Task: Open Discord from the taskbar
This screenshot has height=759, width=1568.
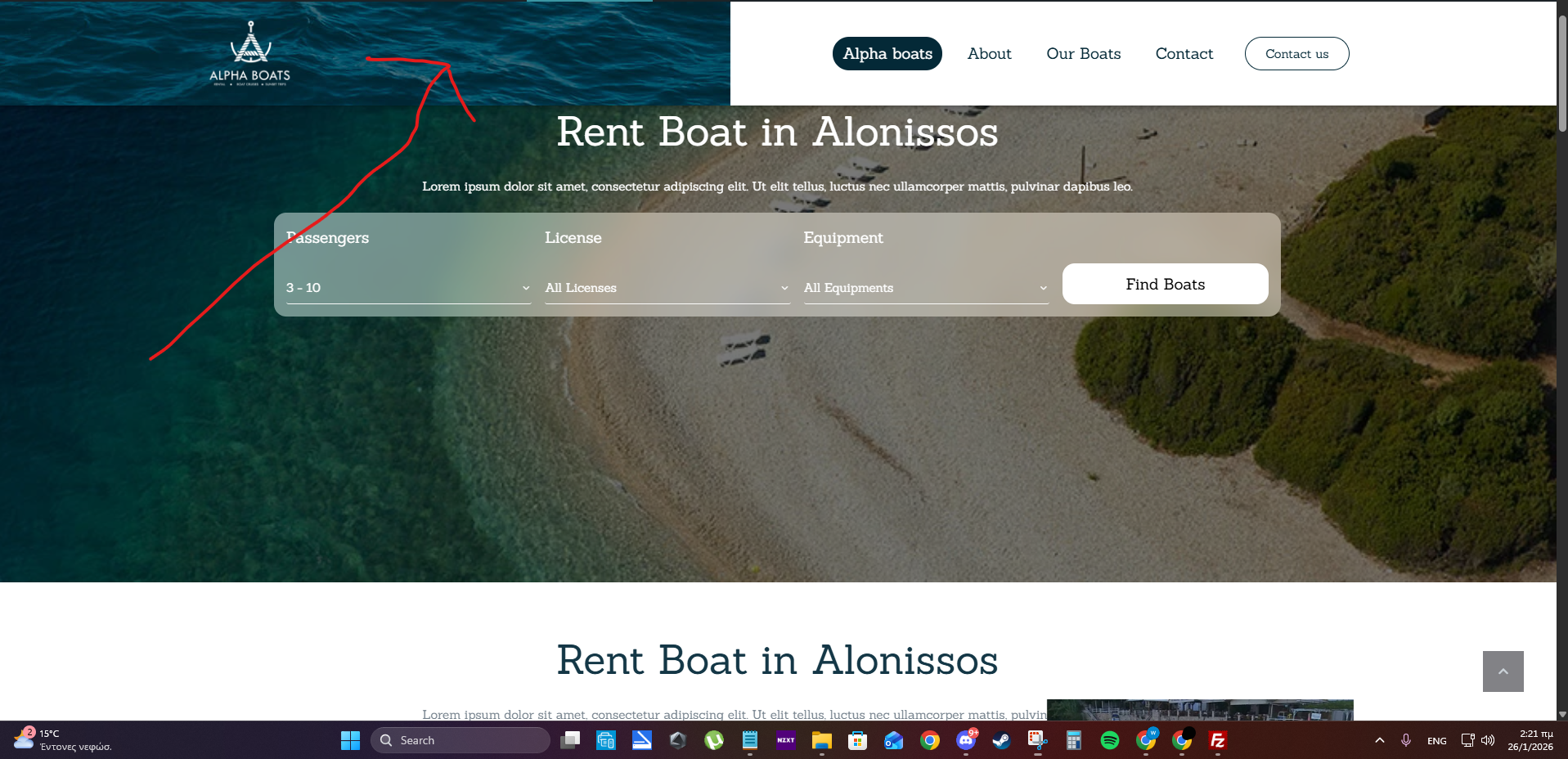Action: 966,740
